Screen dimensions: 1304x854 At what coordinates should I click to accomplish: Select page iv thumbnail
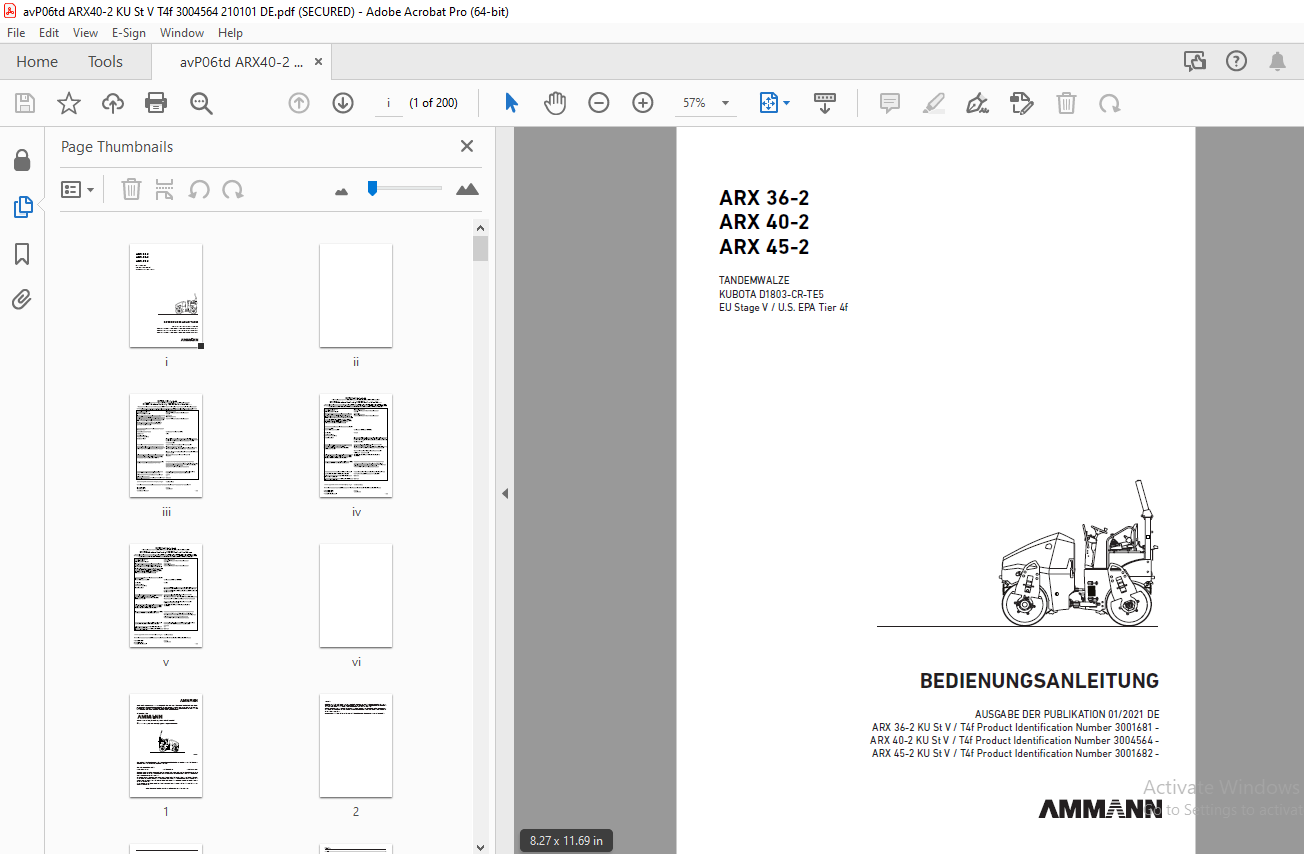[x=356, y=446]
